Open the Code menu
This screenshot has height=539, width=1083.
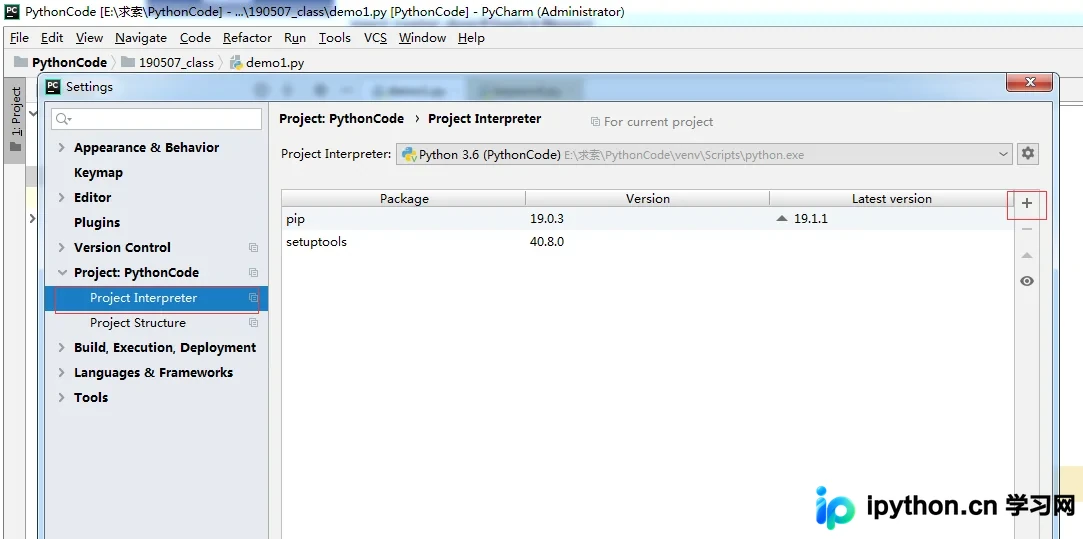195,38
